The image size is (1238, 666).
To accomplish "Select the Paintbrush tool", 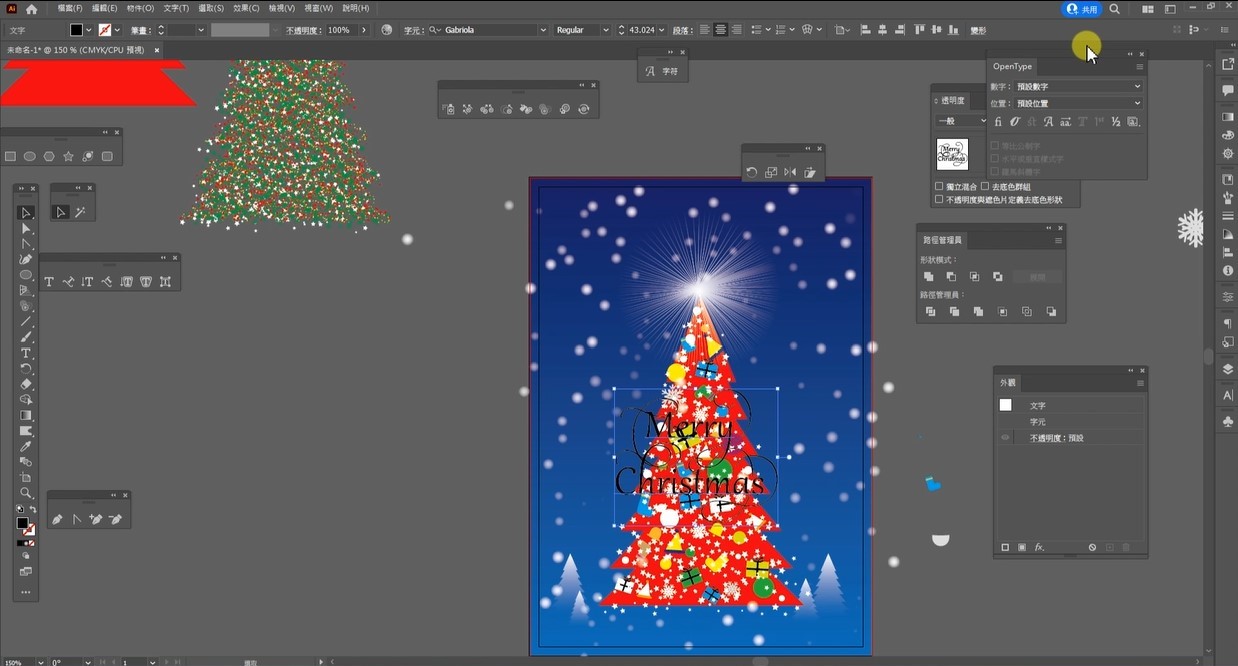I will coord(26,338).
